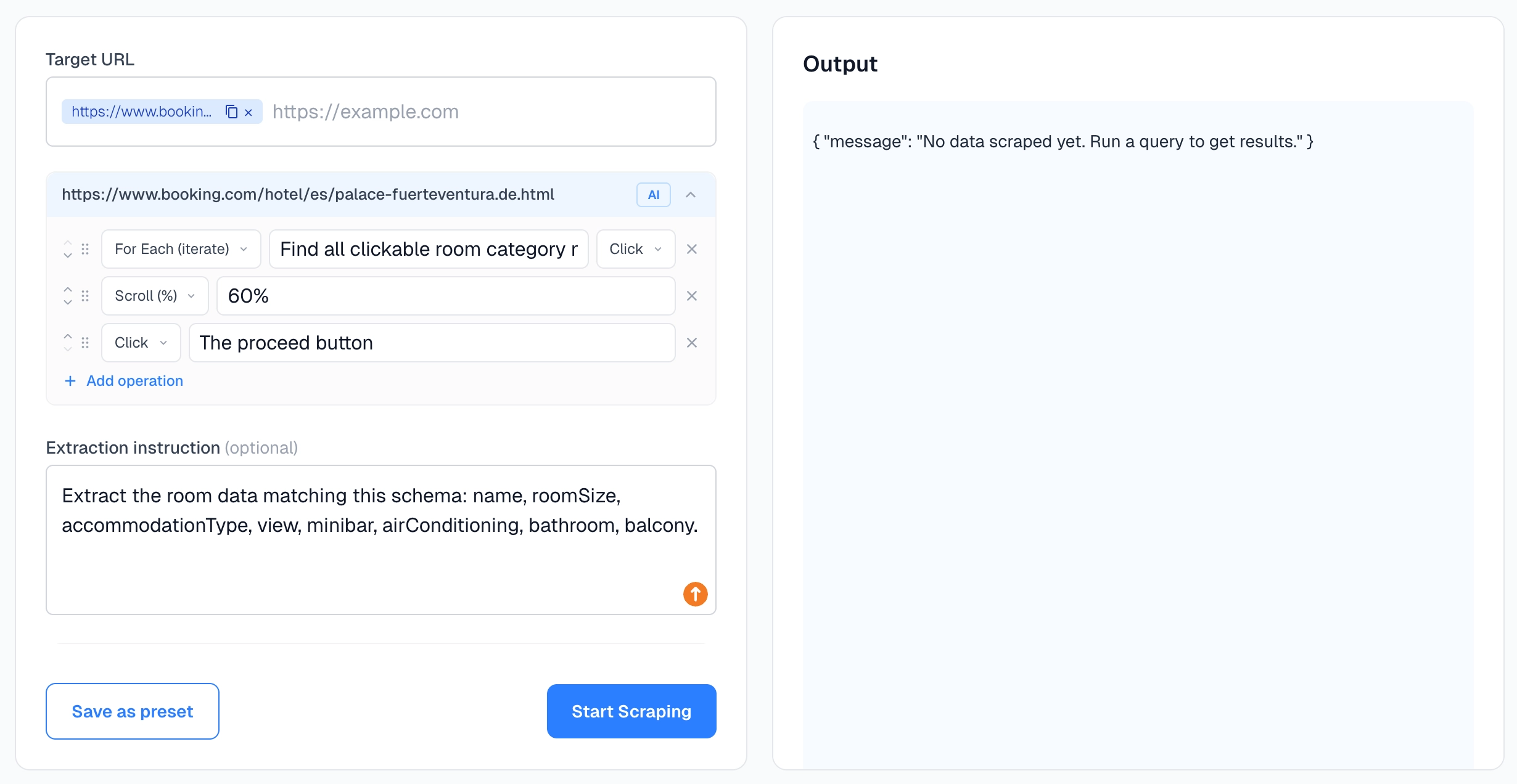Copy the booking URL chip
The height and width of the screenshot is (784, 1517).
(x=231, y=112)
